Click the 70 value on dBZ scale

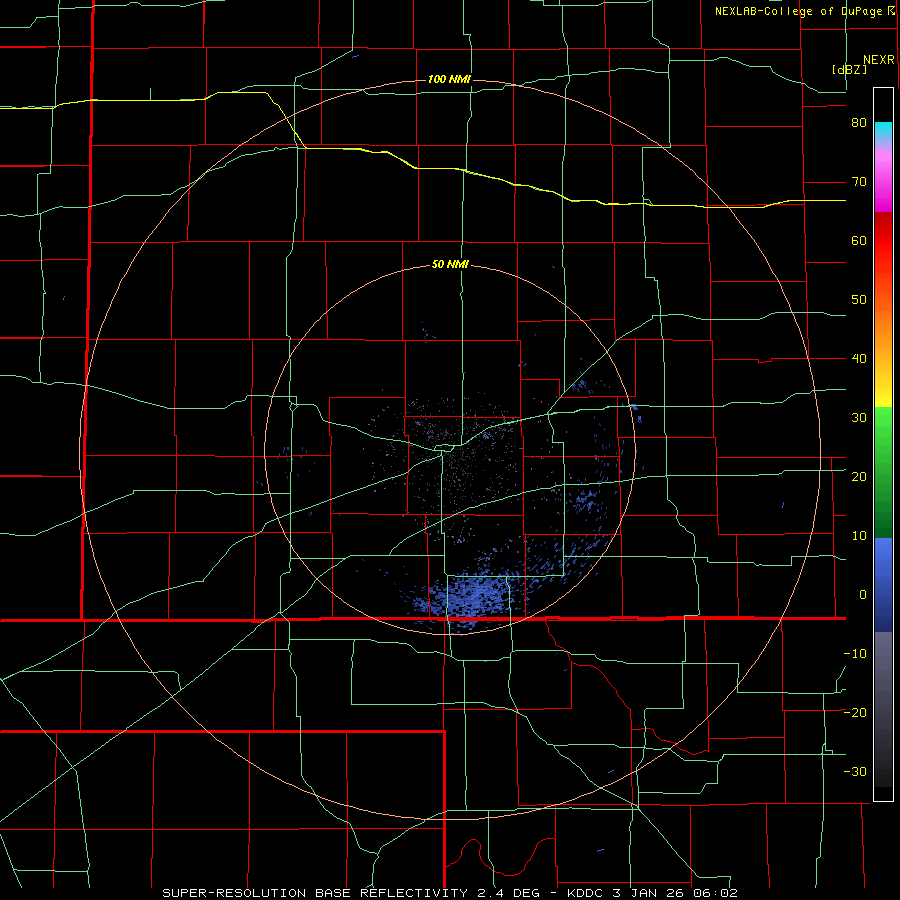click(x=859, y=182)
